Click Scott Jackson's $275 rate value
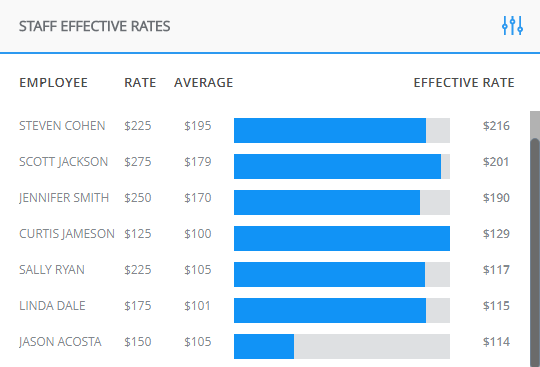 point(138,162)
